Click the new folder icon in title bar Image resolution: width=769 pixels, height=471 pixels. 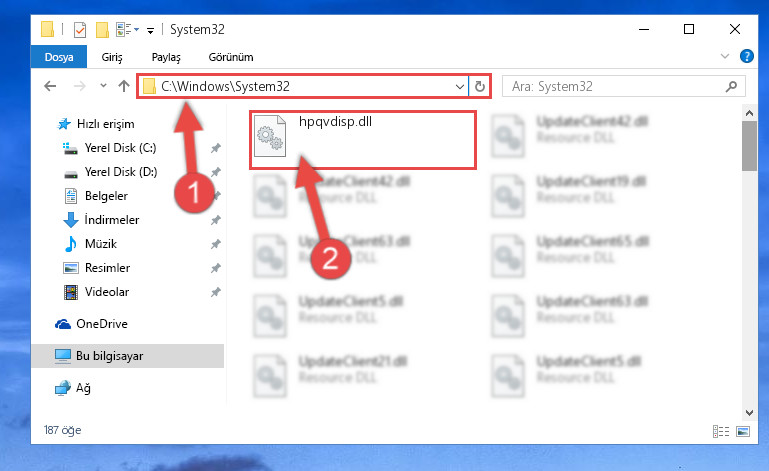(x=102, y=30)
